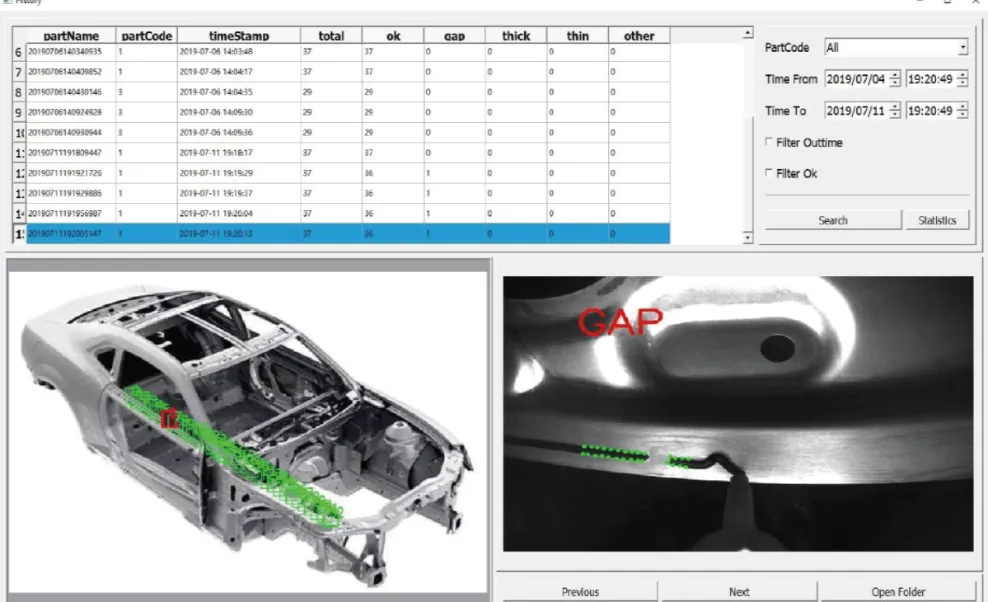988x602 pixels.
Task: Open the PartCode dropdown
Action: pos(962,47)
